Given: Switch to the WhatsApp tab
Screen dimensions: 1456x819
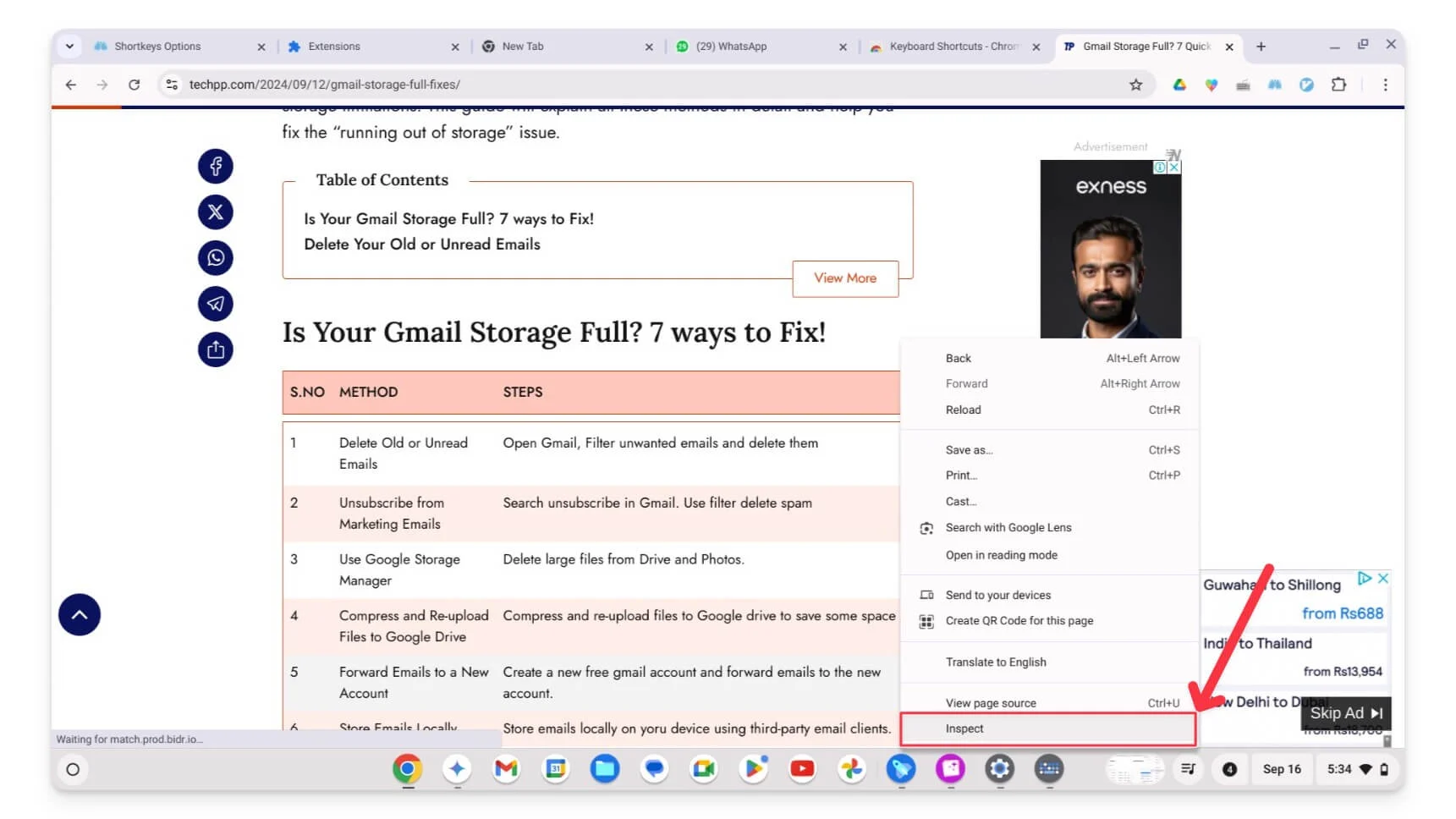Looking at the screenshot, I should point(731,47).
